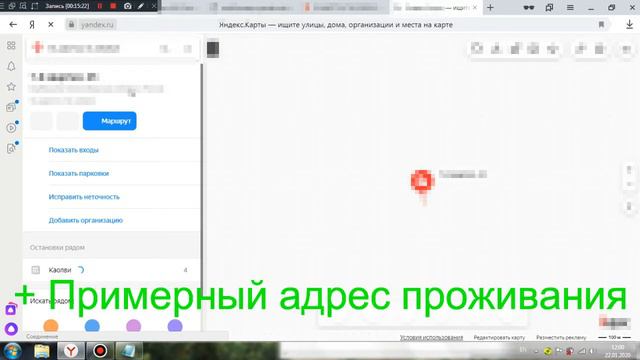The height and width of the screenshot is (360, 640).
Task: Click the padlock site security icon
Action: 71,24
